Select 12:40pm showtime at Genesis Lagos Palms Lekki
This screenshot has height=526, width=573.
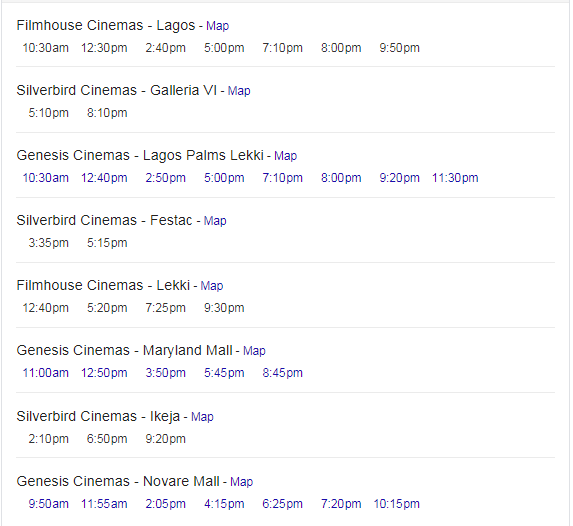click(104, 178)
